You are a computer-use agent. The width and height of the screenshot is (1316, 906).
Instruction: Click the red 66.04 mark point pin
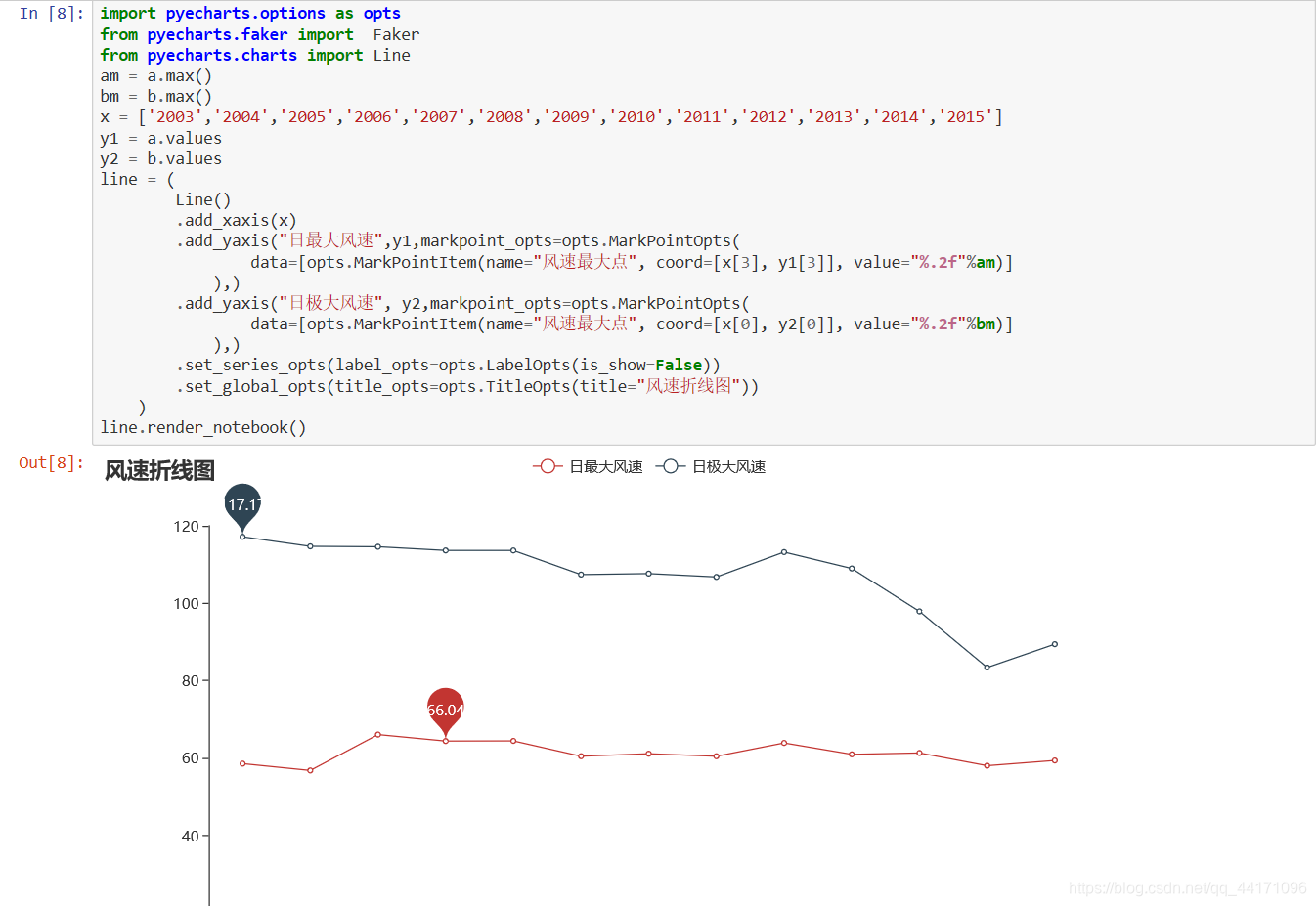(445, 712)
